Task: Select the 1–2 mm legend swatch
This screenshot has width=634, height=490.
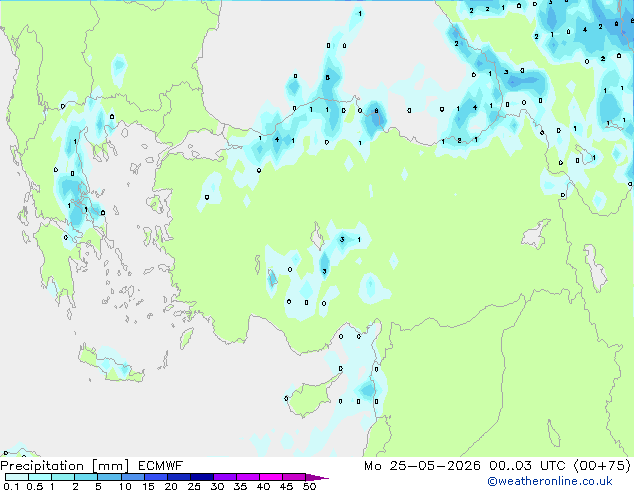Action: click(x=63, y=477)
